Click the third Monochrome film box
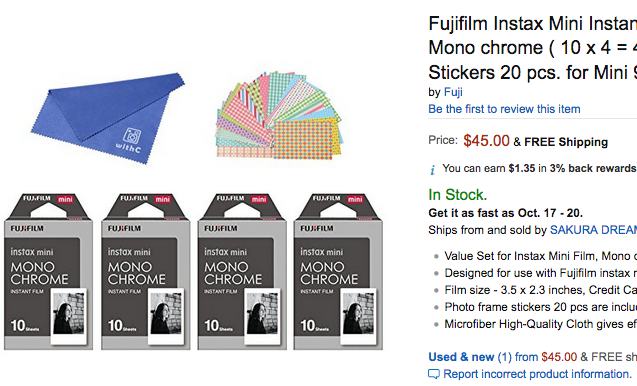 point(242,271)
